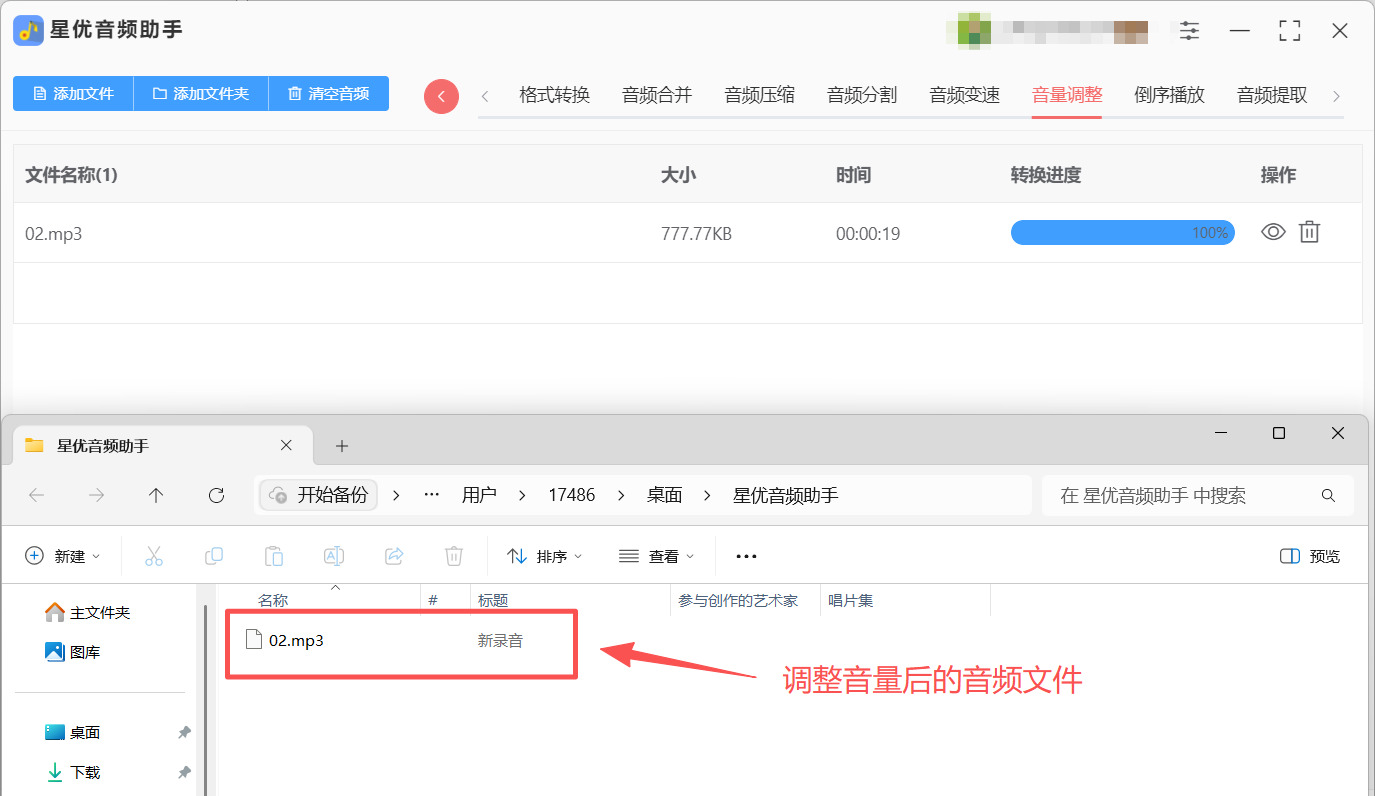Image resolution: width=1375 pixels, height=796 pixels.
Task: Open the 新建 dropdown
Action: 63,556
